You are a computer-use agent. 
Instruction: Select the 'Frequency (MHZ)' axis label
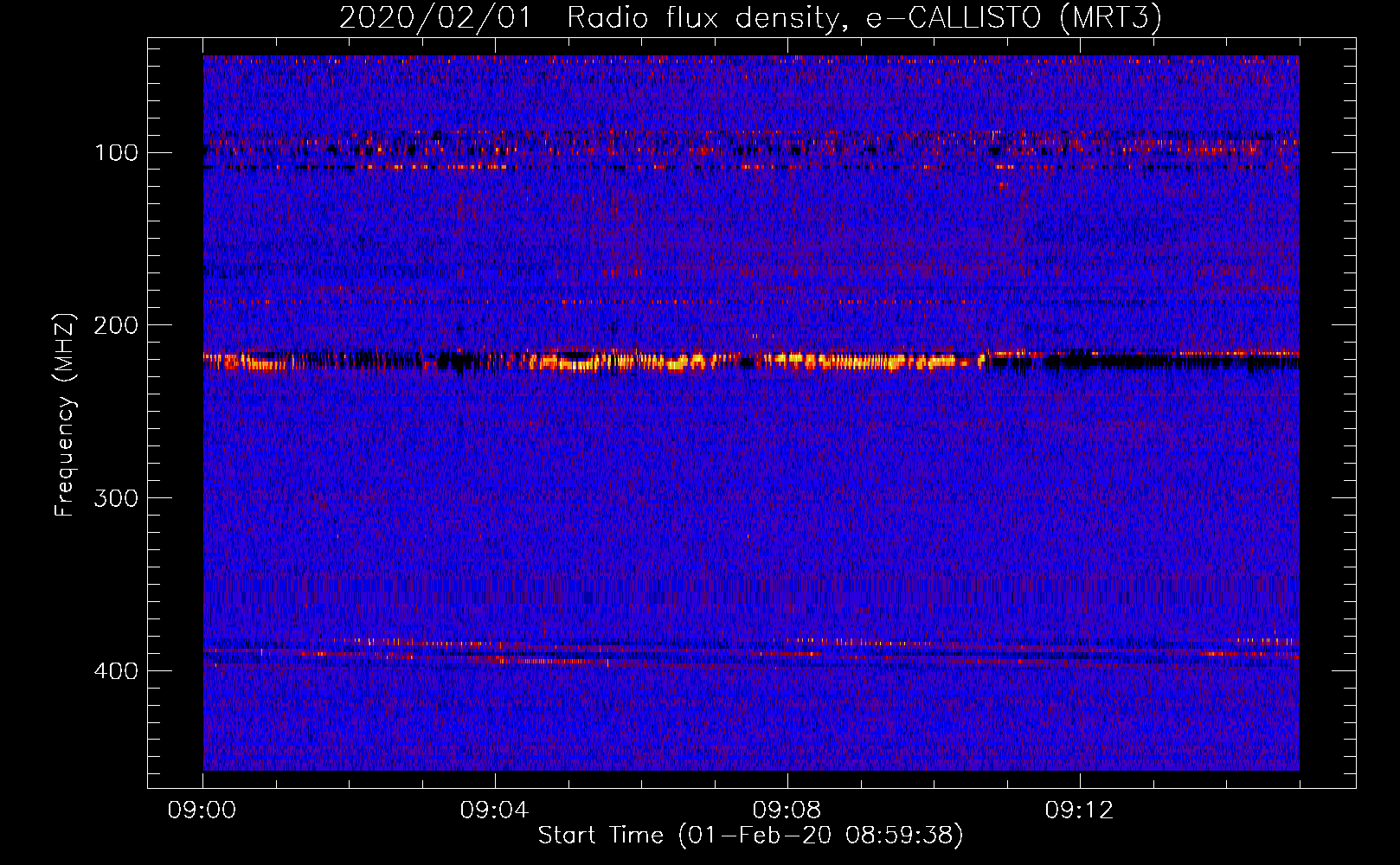(x=65, y=415)
